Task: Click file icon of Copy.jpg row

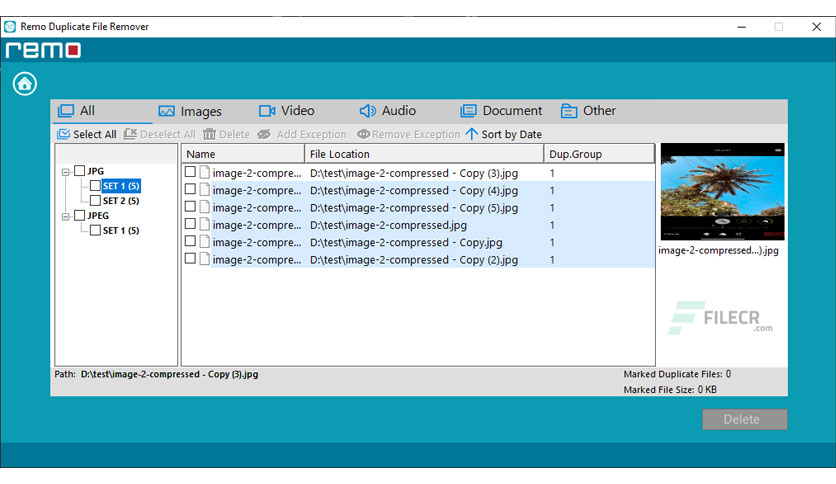Action: pyautogui.click(x=205, y=241)
